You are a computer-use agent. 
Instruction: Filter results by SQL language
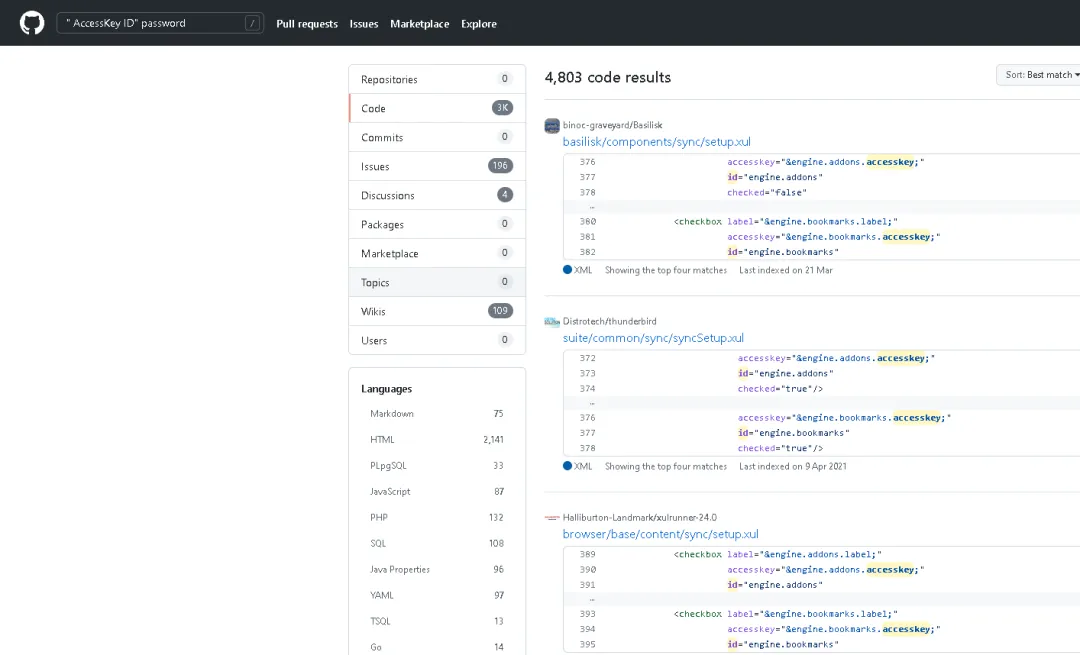click(x=437, y=543)
